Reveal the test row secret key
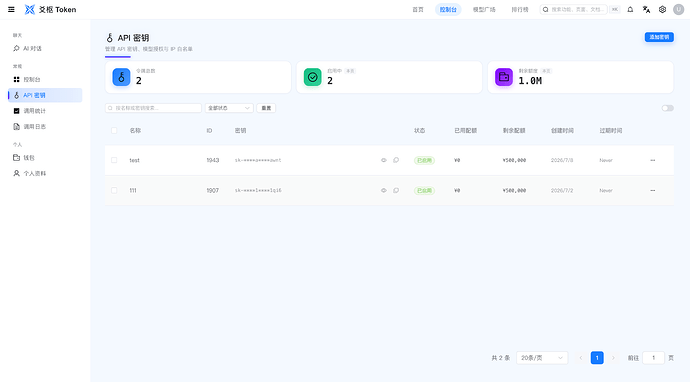The image size is (690, 382). [384, 160]
